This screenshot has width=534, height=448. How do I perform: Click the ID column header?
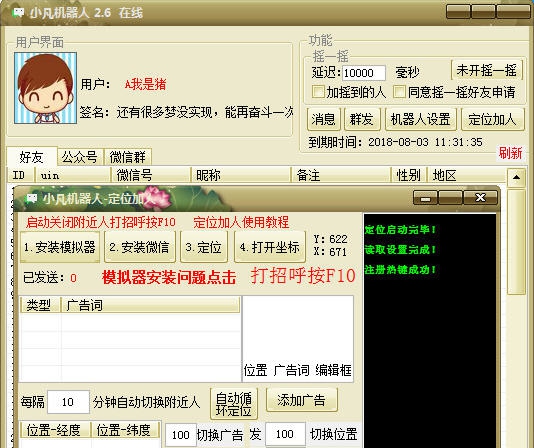tap(21, 175)
